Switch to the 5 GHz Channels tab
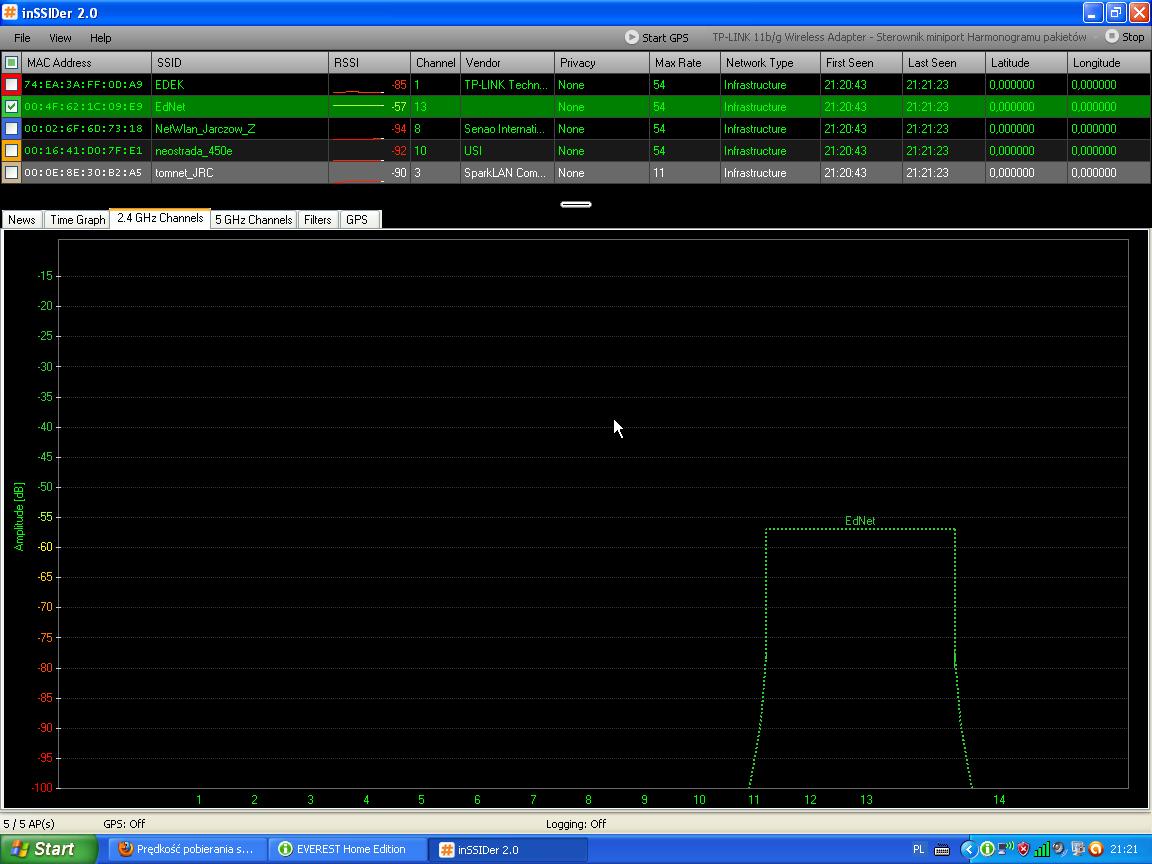Screen dimensions: 1152x864 click(x=253, y=220)
